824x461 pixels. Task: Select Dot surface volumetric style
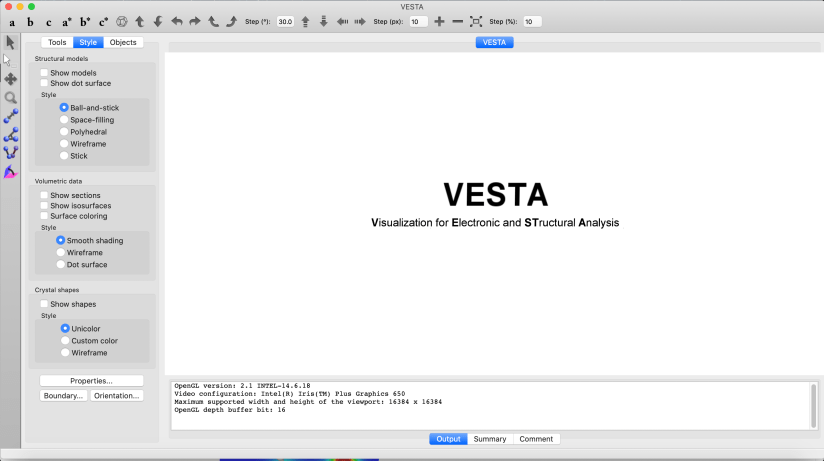tap(60, 264)
